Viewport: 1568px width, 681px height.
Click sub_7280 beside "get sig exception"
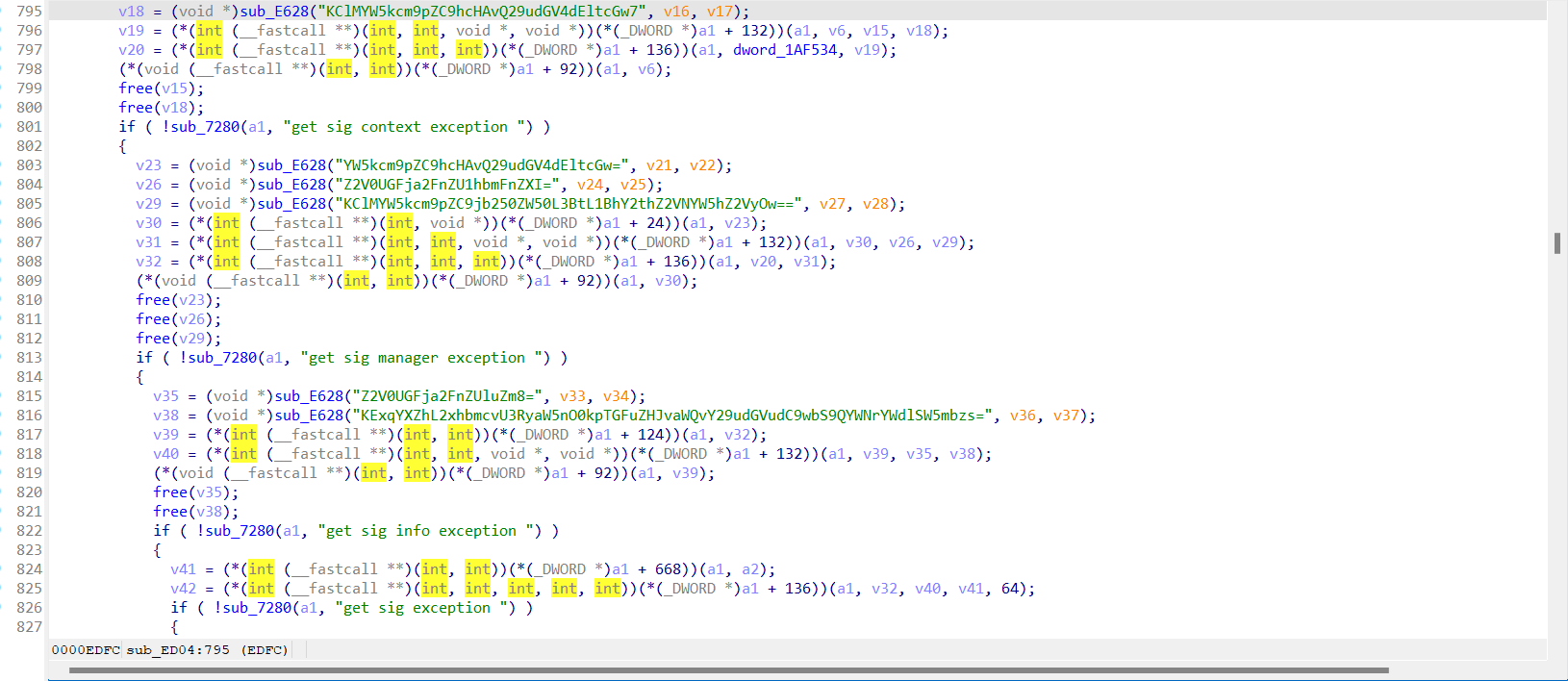click(x=257, y=608)
